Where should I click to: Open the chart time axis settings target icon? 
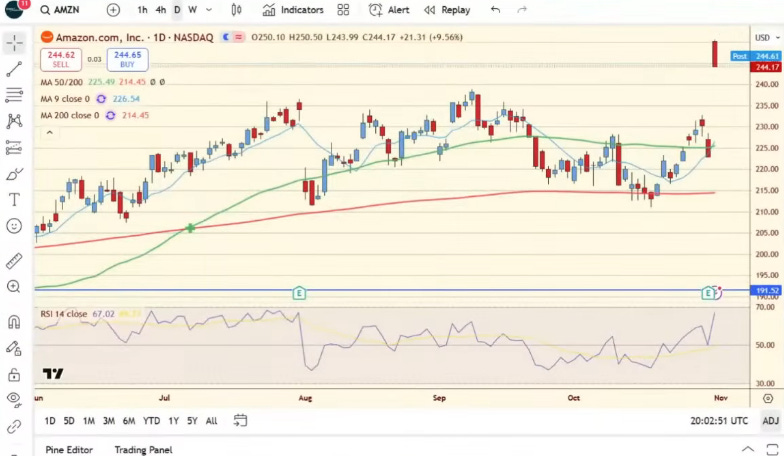[x=768, y=398]
